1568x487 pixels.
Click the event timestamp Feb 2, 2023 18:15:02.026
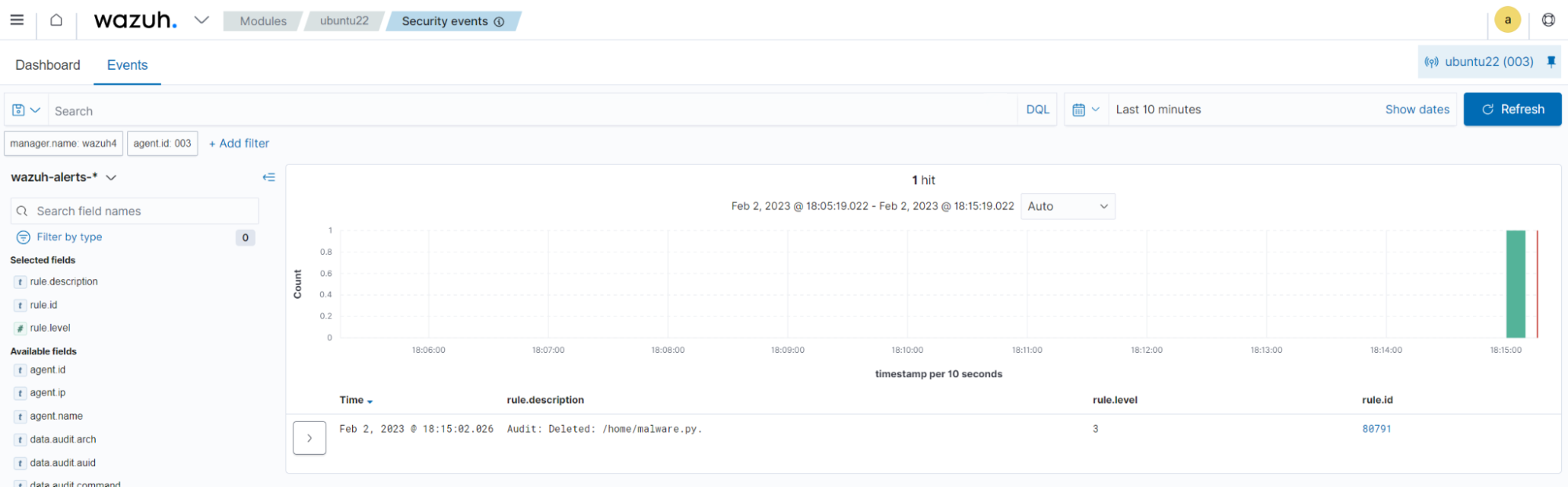pyautogui.click(x=417, y=429)
